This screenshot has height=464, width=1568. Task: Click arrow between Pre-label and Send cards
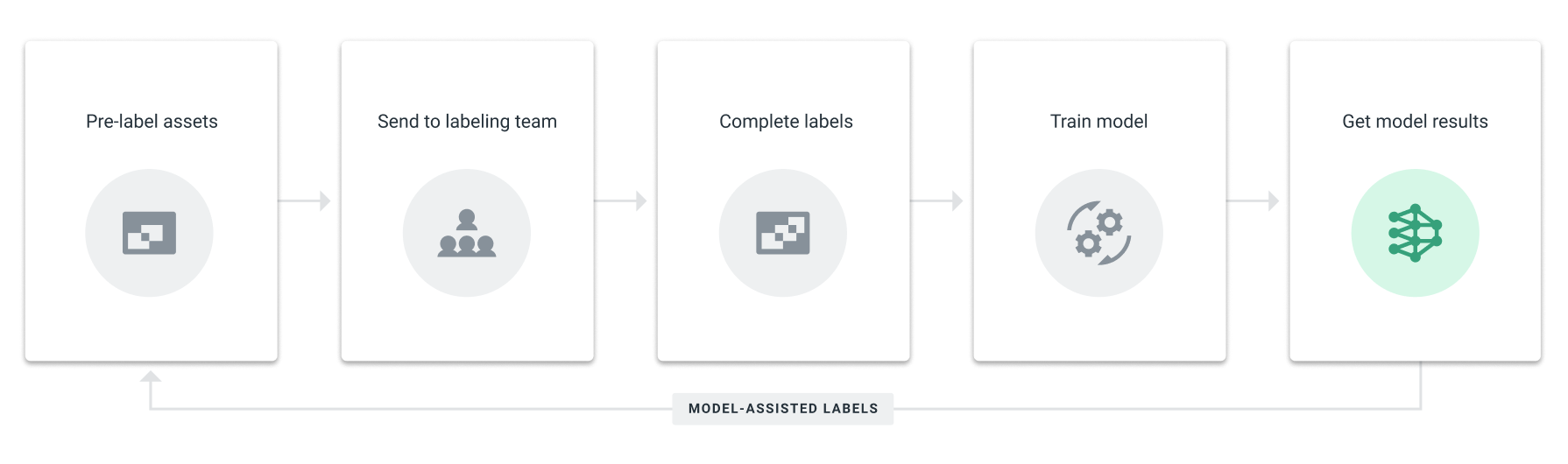(x=305, y=200)
